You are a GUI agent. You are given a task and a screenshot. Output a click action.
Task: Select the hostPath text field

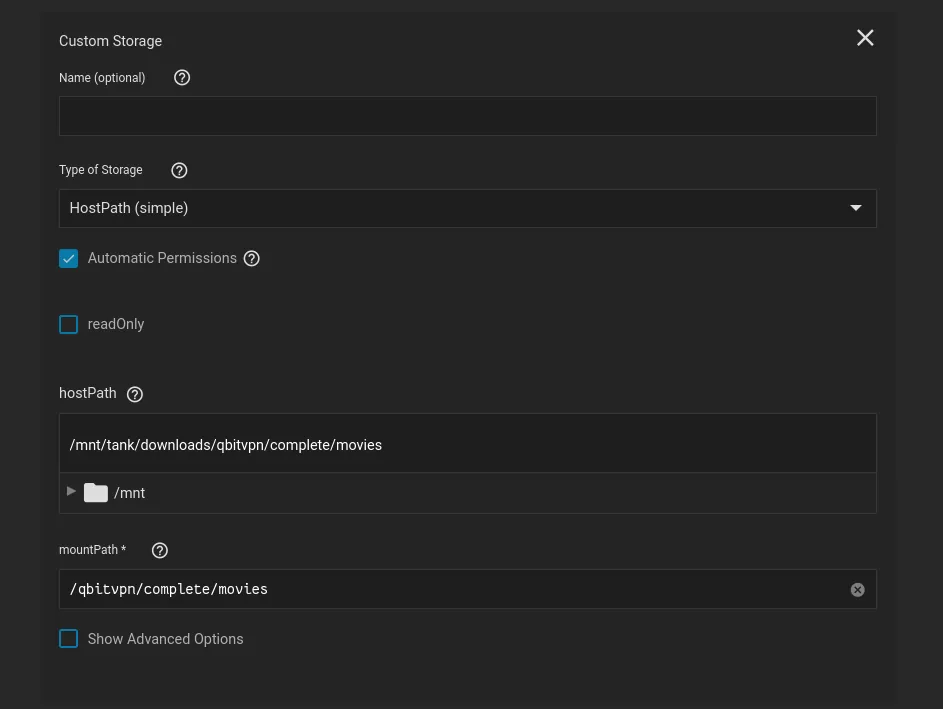point(467,445)
